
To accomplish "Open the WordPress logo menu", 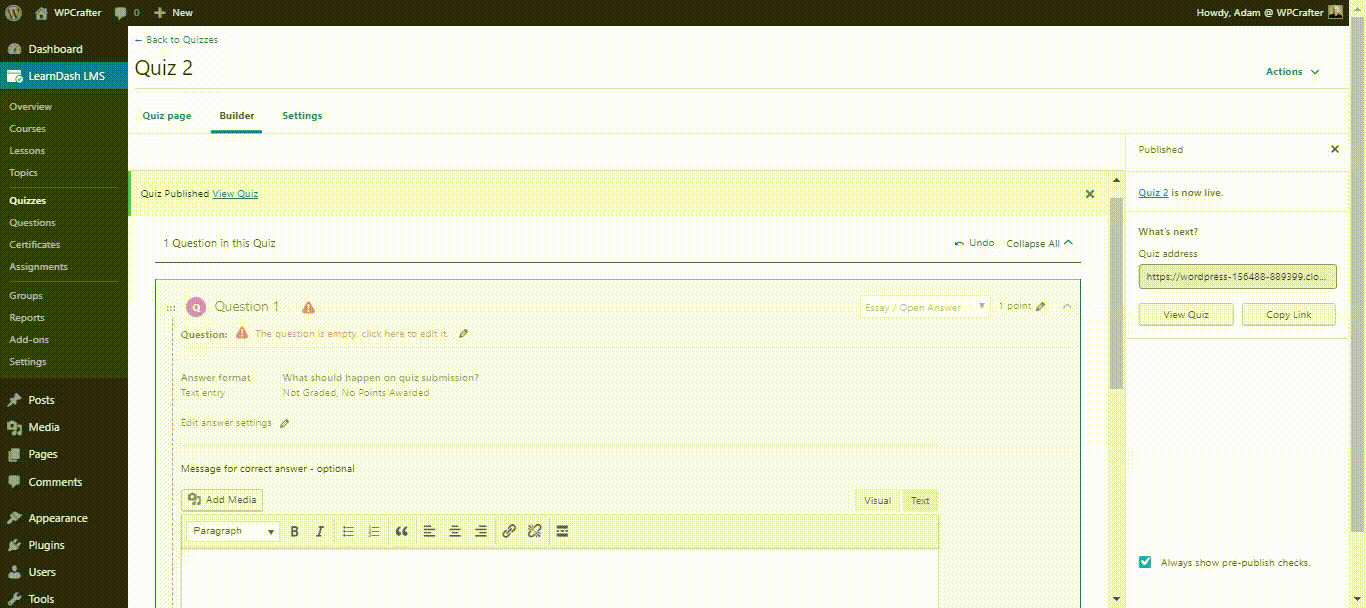I will coord(14,13).
